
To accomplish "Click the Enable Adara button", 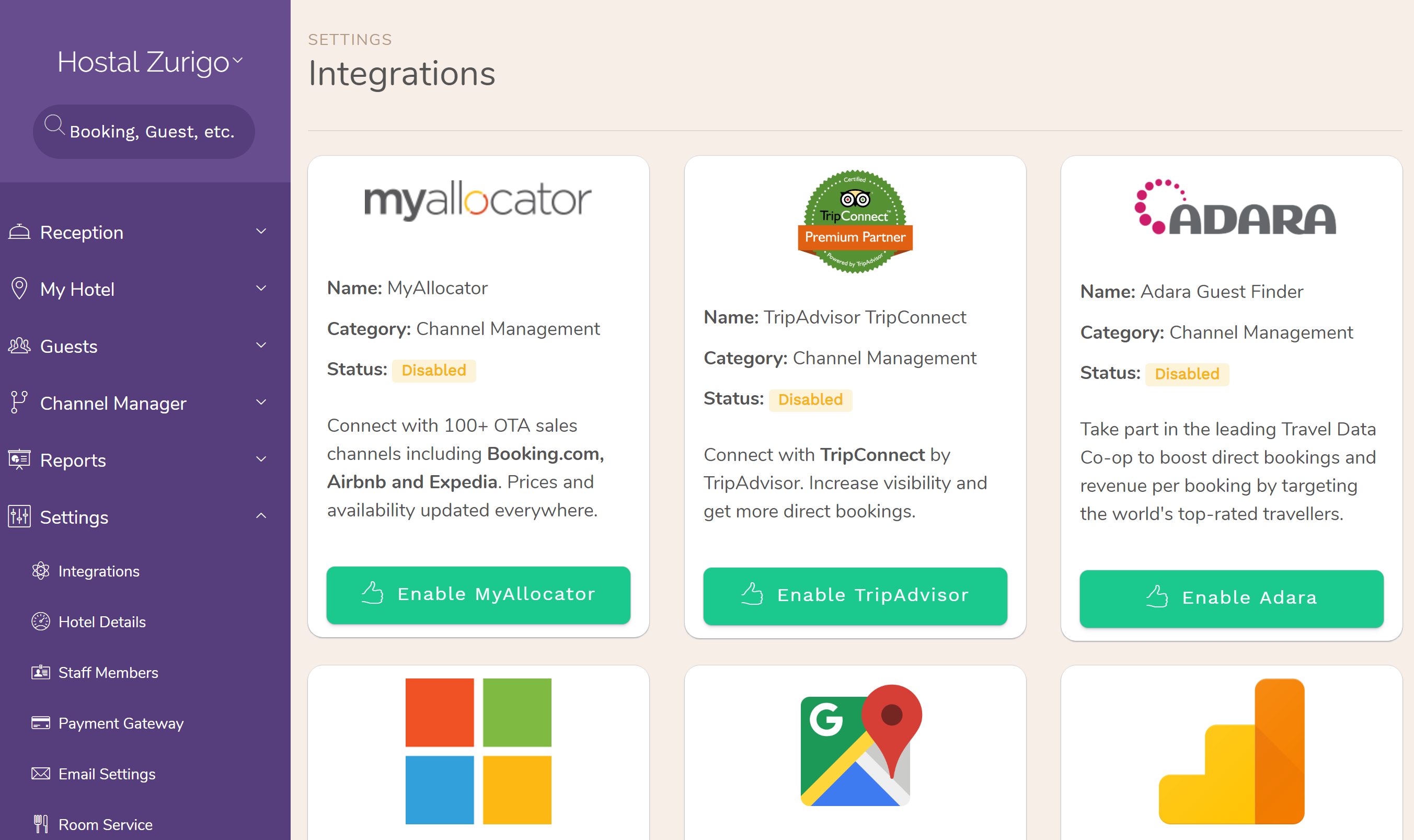I will click(x=1232, y=599).
